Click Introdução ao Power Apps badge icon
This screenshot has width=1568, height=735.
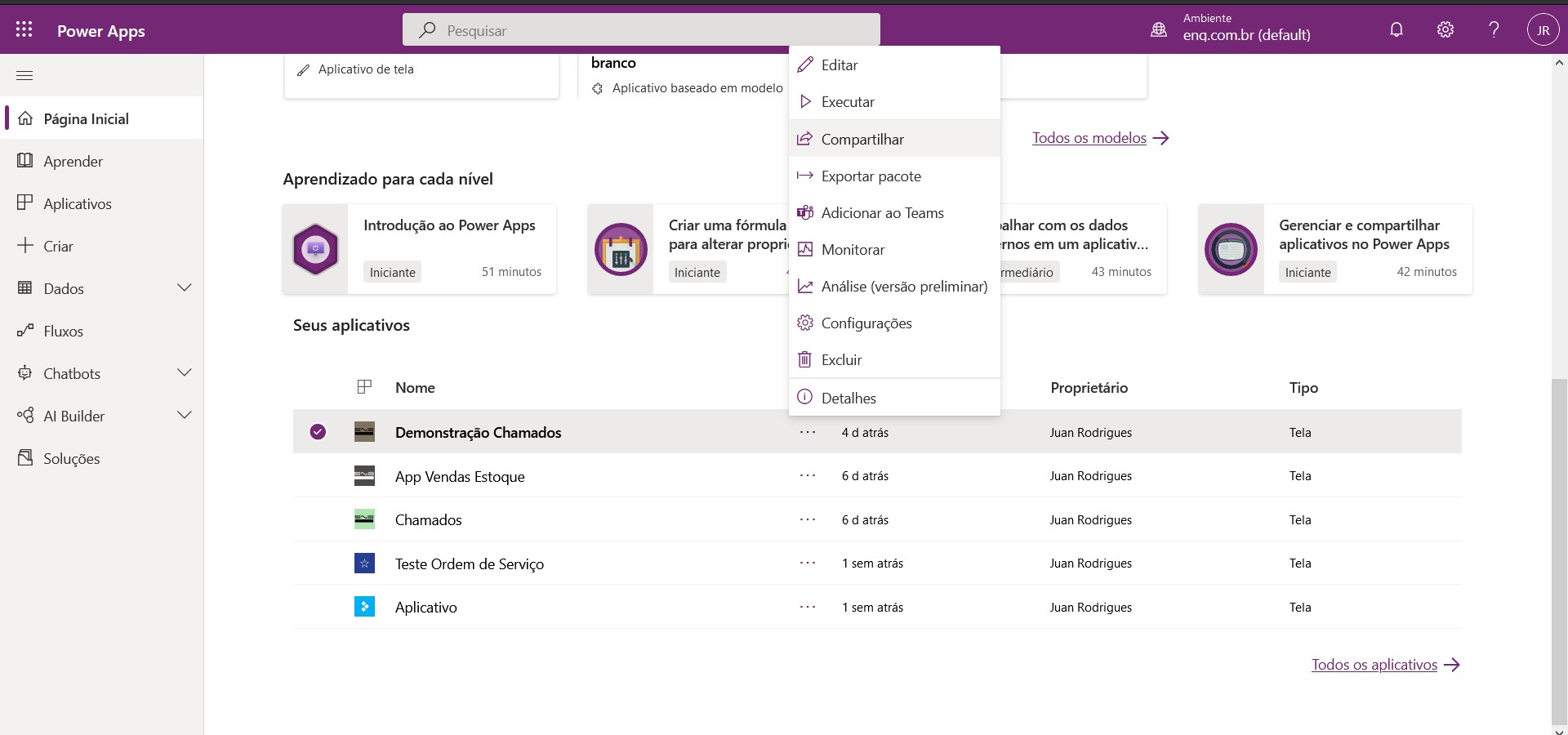click(316, 249)
